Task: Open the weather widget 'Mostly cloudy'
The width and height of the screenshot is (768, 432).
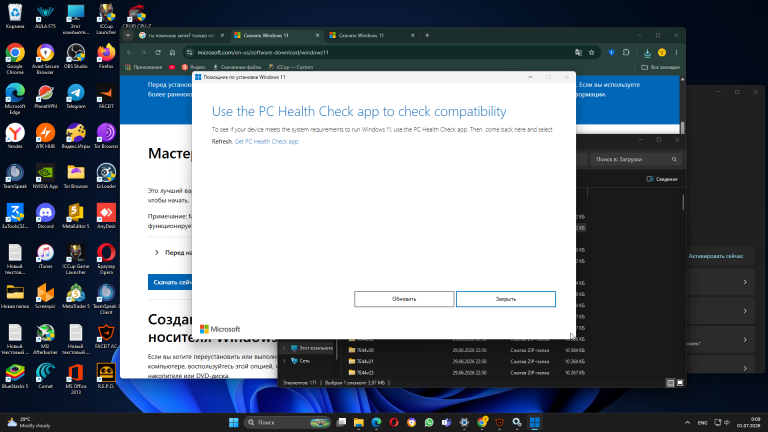Action: click(x=29, y=422)
